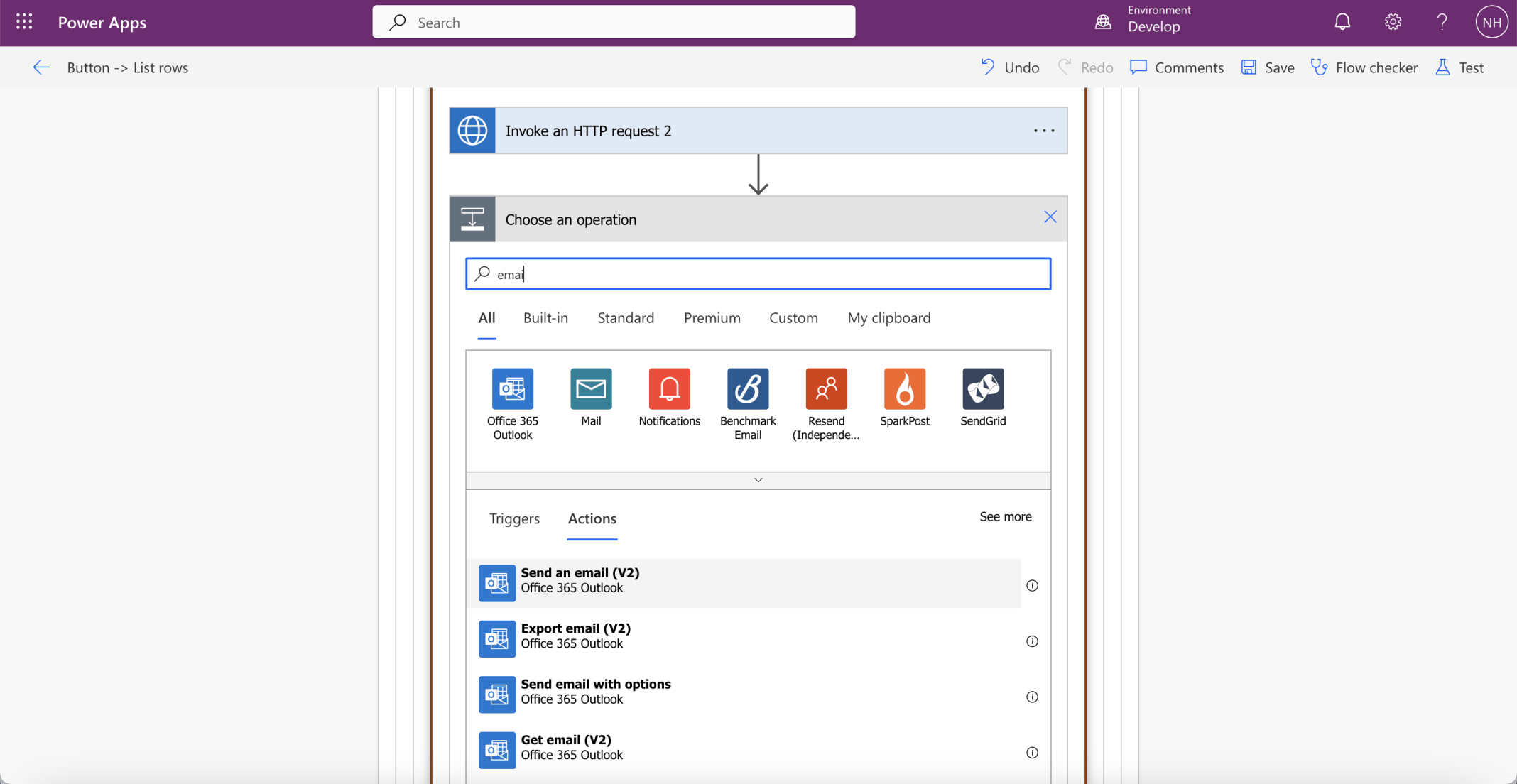Viewport: 1517px width, 784px height.
Task: Open the app launcher waffle menu
Action: click(24, 22)
